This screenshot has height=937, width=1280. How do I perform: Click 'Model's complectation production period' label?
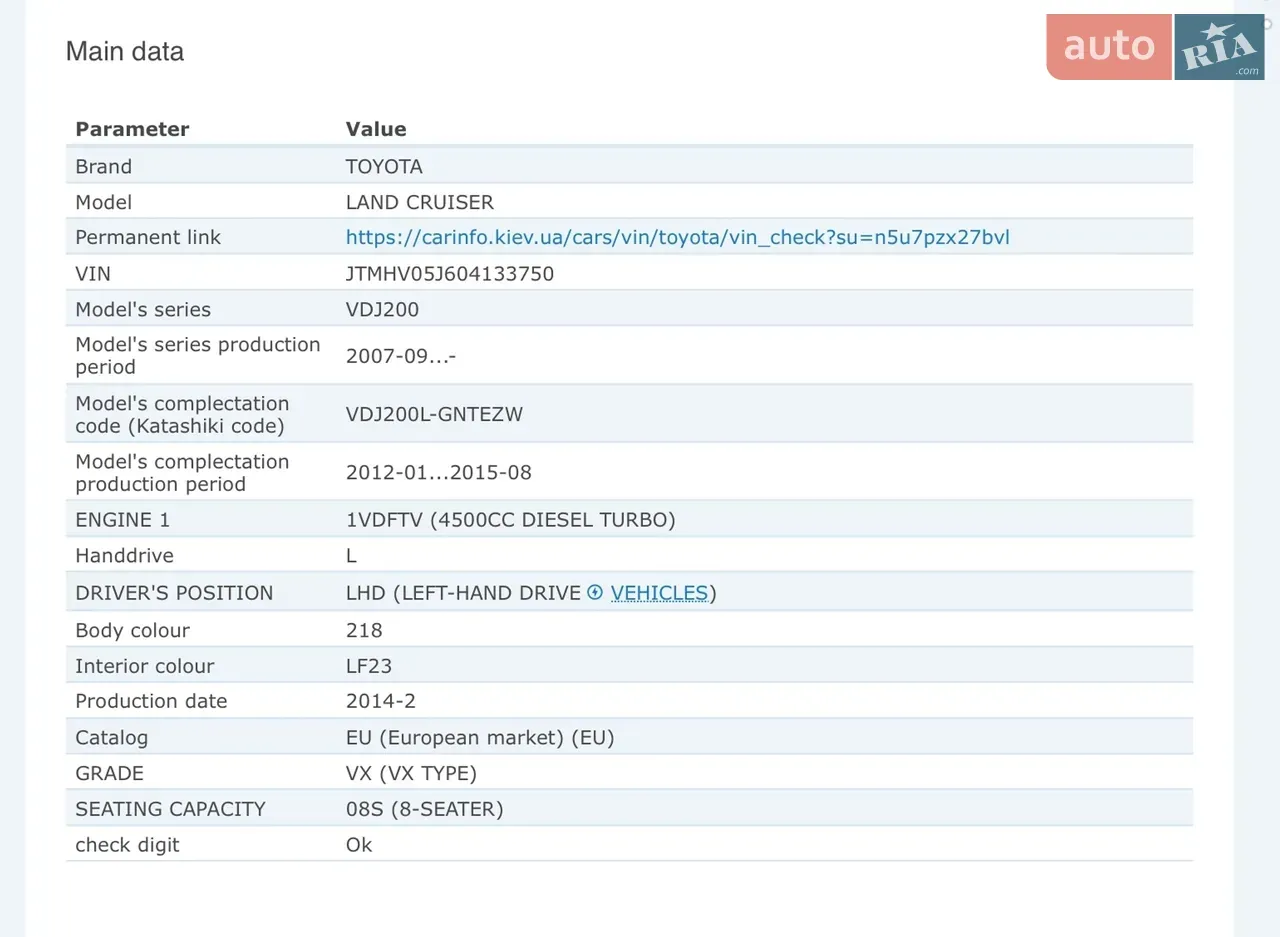(182, 472)
